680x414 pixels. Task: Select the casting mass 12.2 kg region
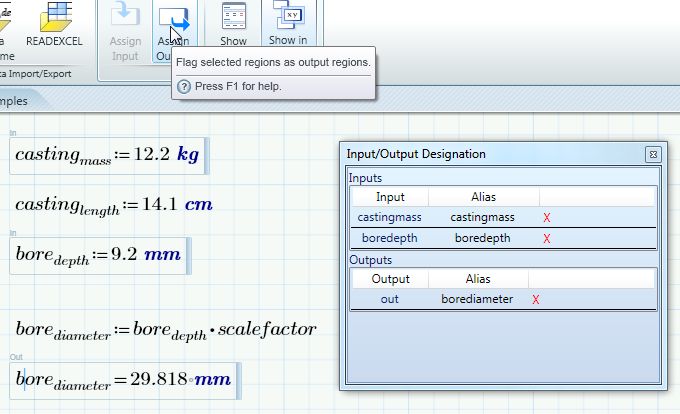tap(109, 156)
